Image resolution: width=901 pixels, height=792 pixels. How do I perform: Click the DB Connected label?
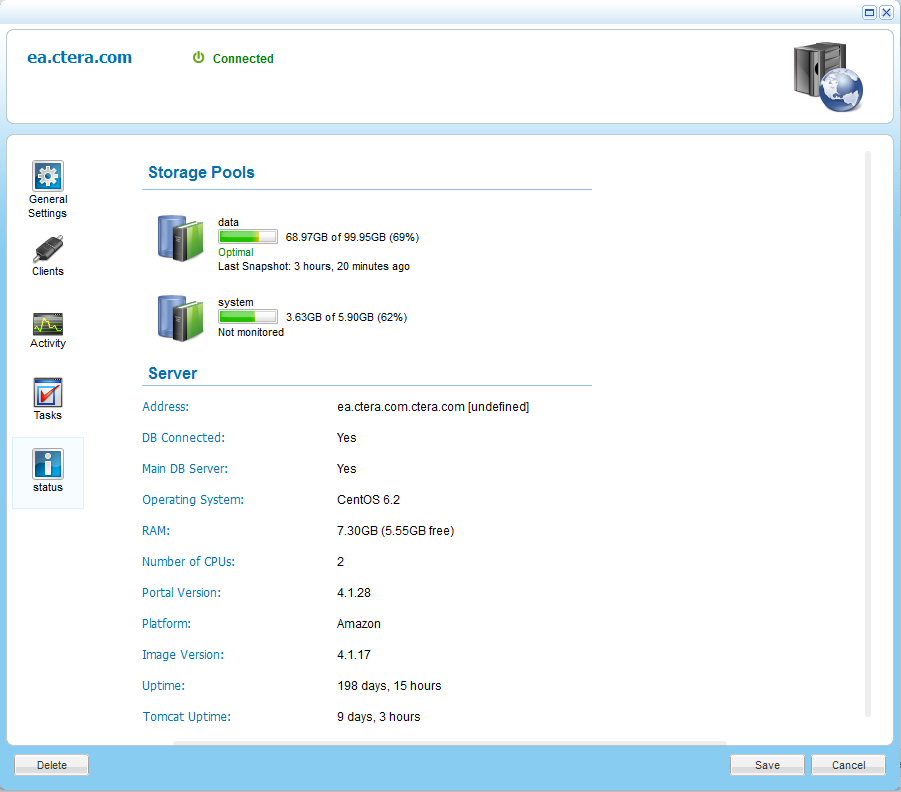tap(183, 438)
